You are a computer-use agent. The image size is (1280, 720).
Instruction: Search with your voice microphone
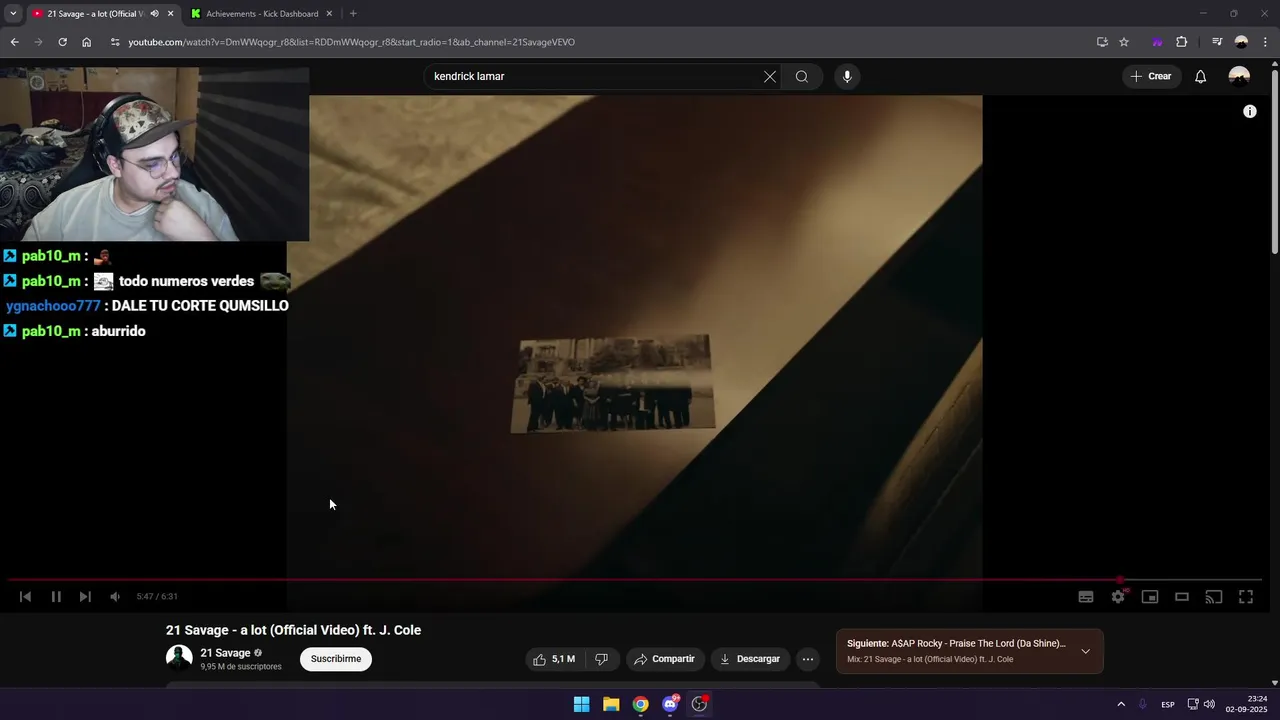coord(847,77)
